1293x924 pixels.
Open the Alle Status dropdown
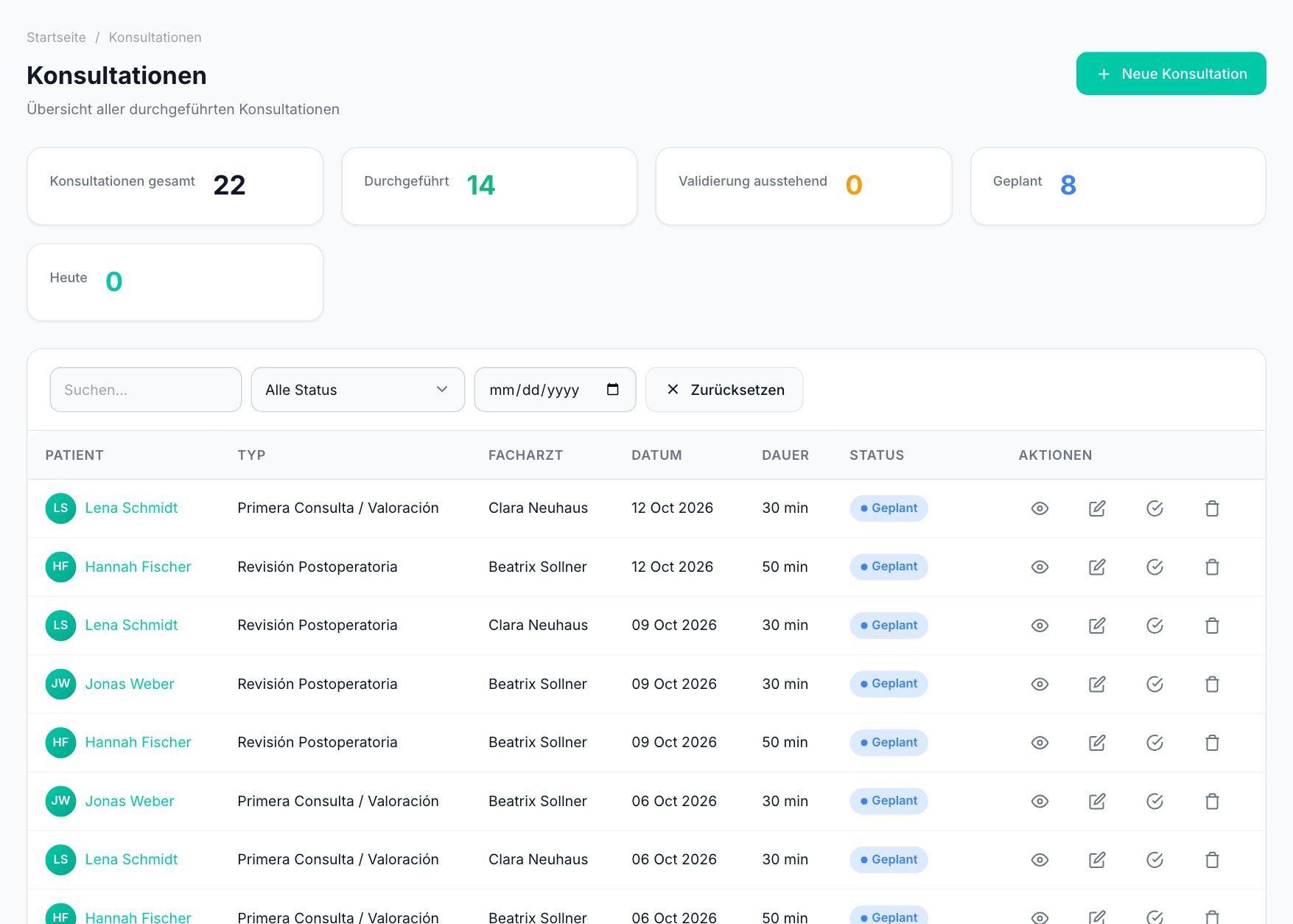[x=357, y=390]
